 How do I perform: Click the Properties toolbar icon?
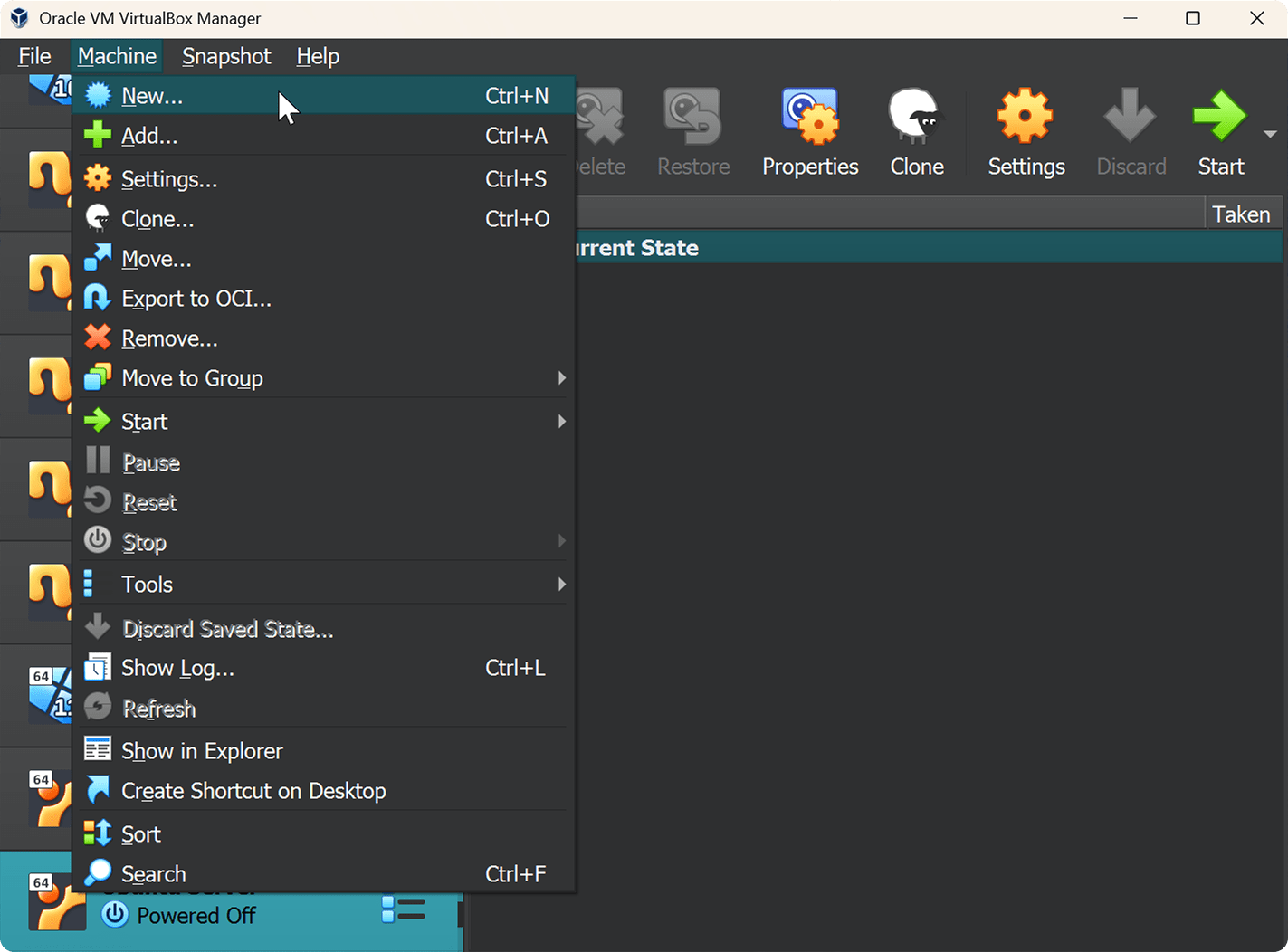[x=809, y=132]
